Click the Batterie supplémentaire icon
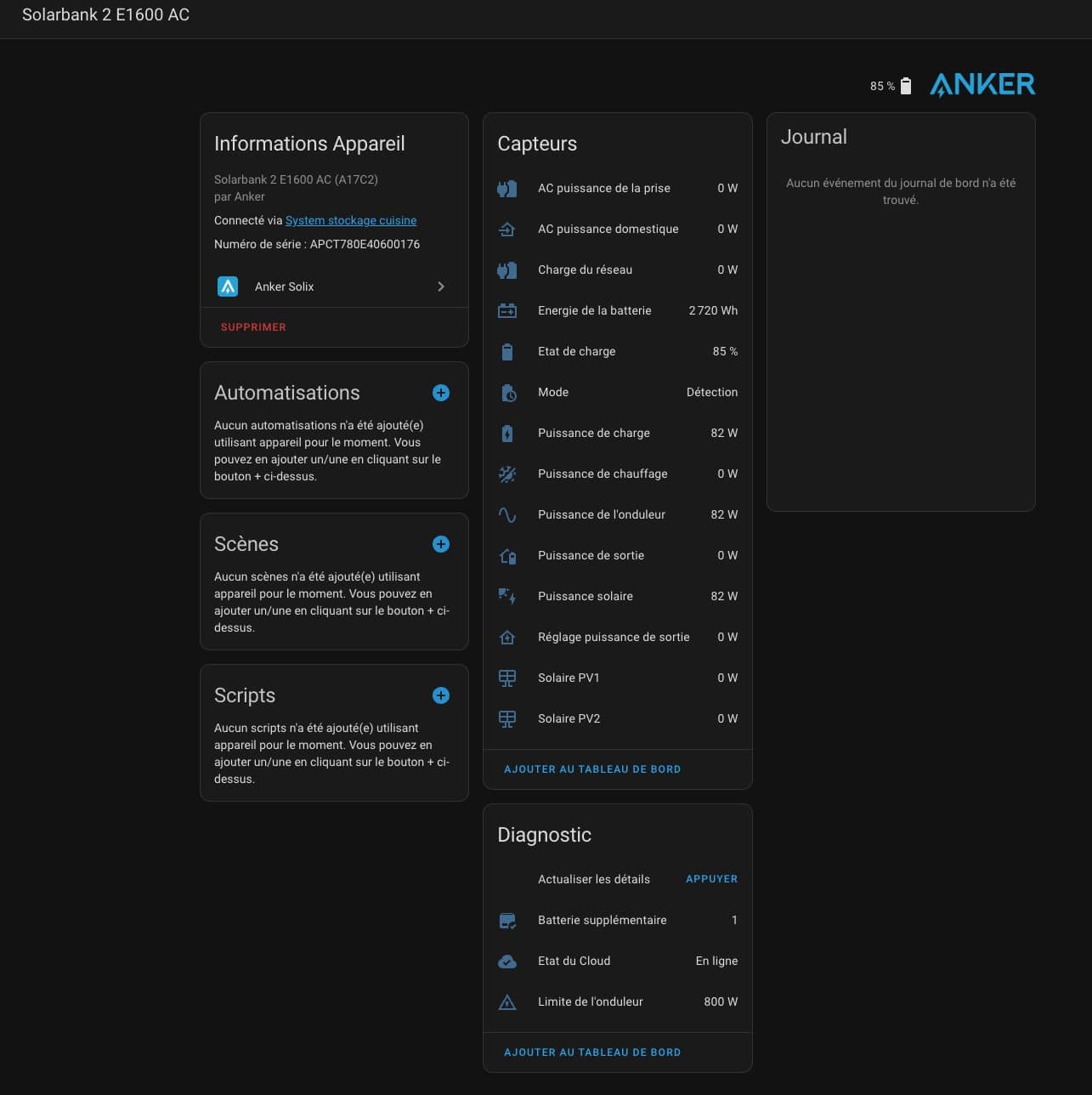The image size is (1092, 1095). (507, 920)
